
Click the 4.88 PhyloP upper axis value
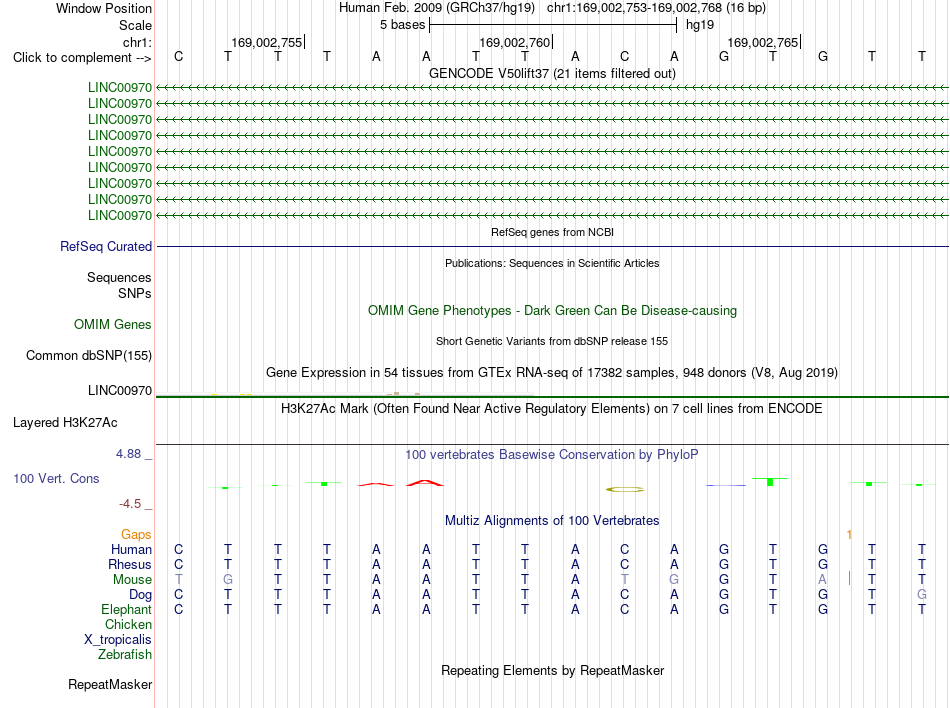(x=128, y=454)
